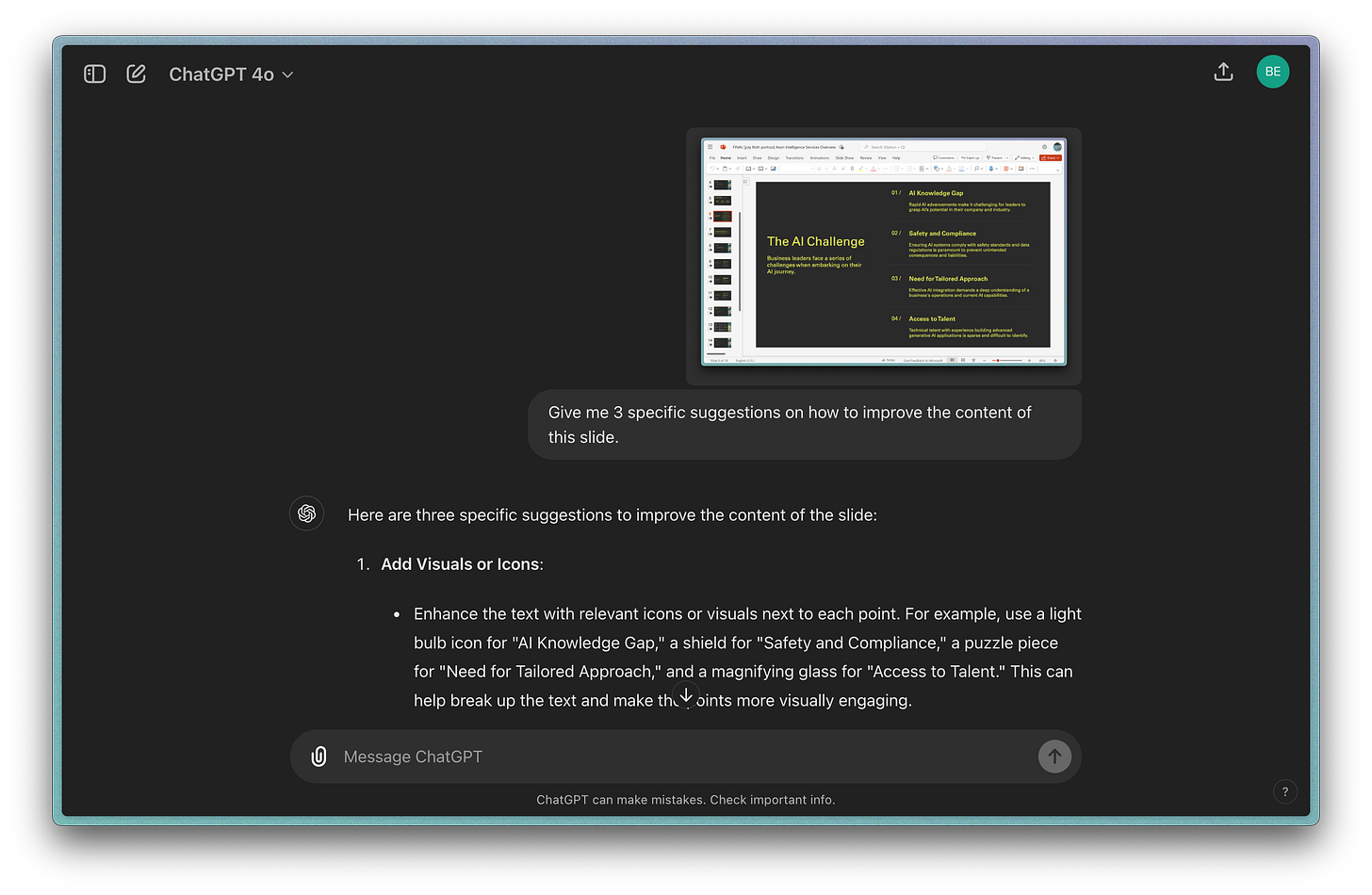Click the paragraph starting "Enhance the text with relevant icons"
Screen dimensions: 1372x895
pos(747,658)
